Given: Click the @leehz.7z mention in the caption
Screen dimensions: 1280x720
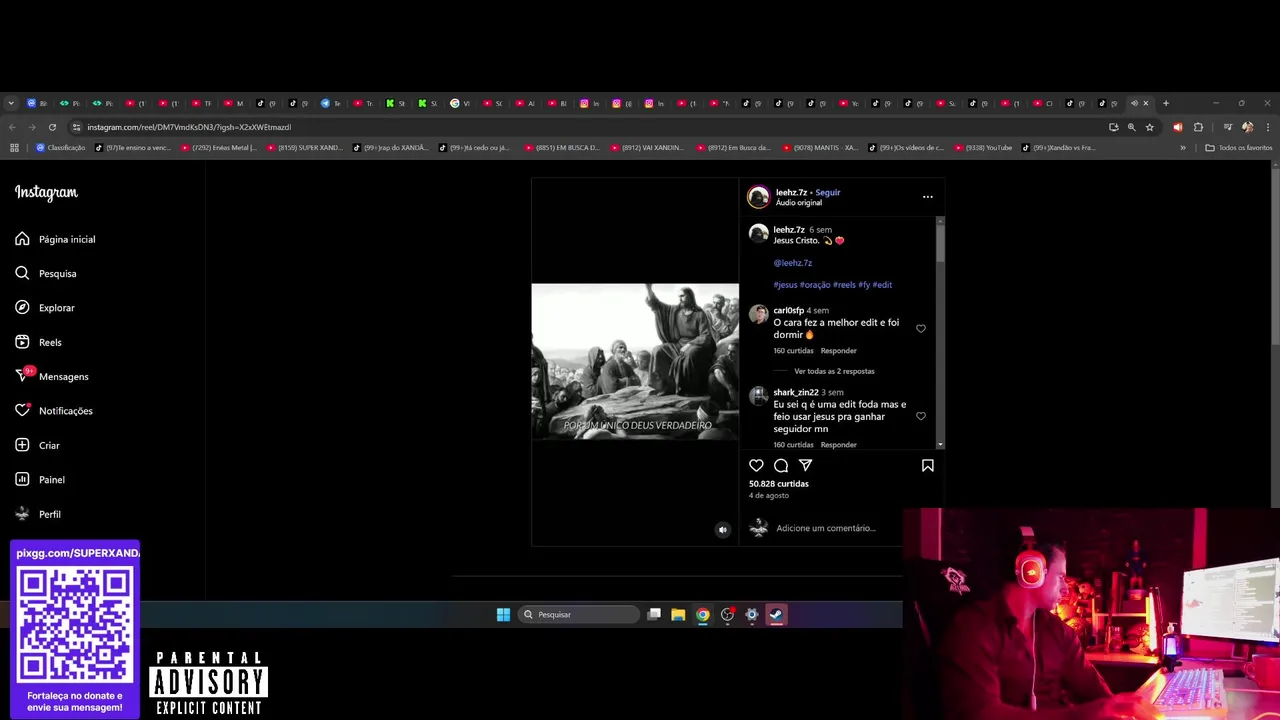Looking at the screenshot, I should click(x=792, y=263).
